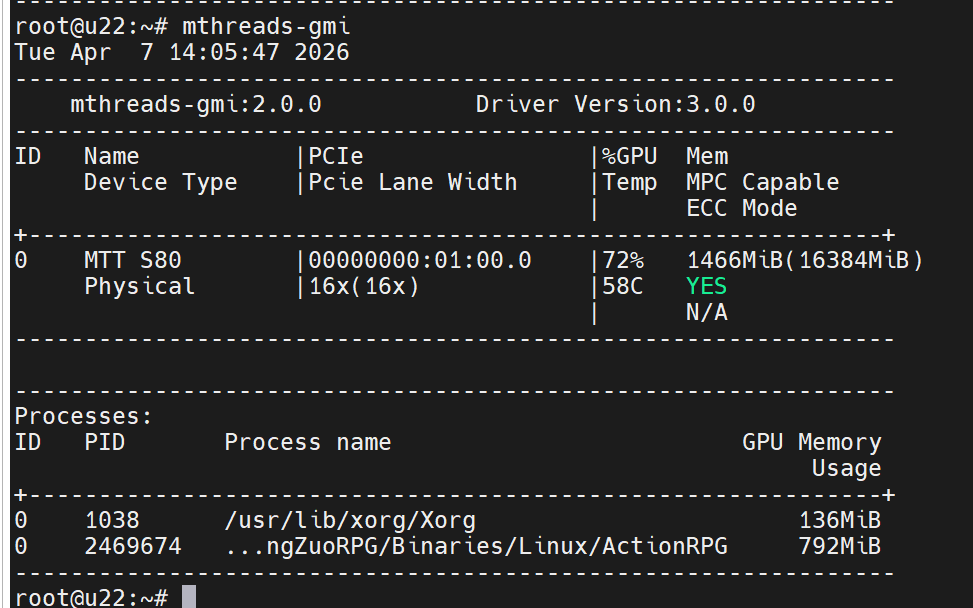Click the memory value 1466MiB(16384MiB)

(804, 260)
